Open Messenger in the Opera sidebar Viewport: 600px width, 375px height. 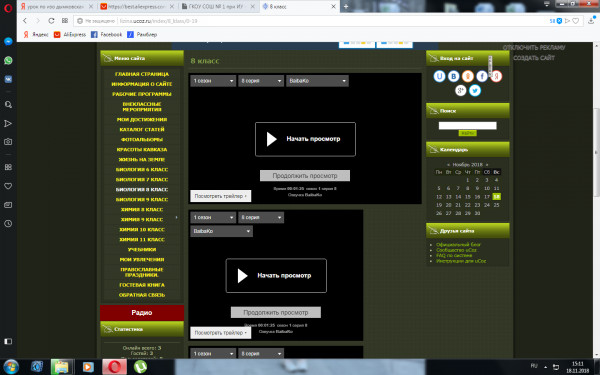(x=8, y=41)
